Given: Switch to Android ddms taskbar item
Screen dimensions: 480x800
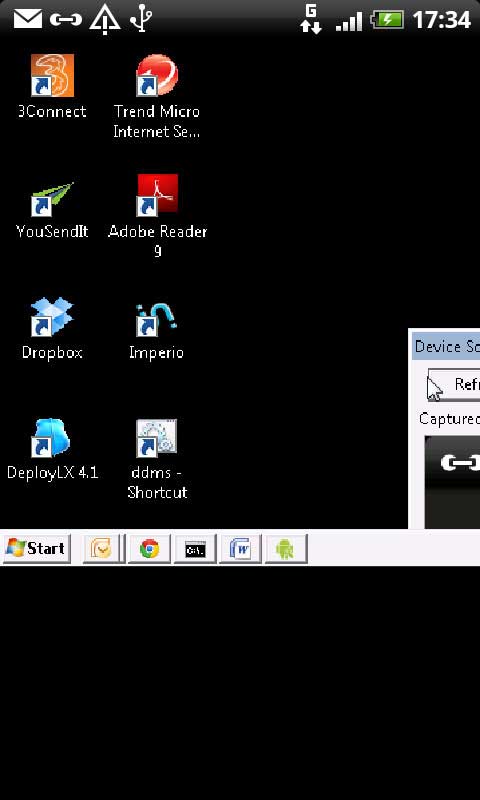Looking at the screenshot, I should (286, 548).
